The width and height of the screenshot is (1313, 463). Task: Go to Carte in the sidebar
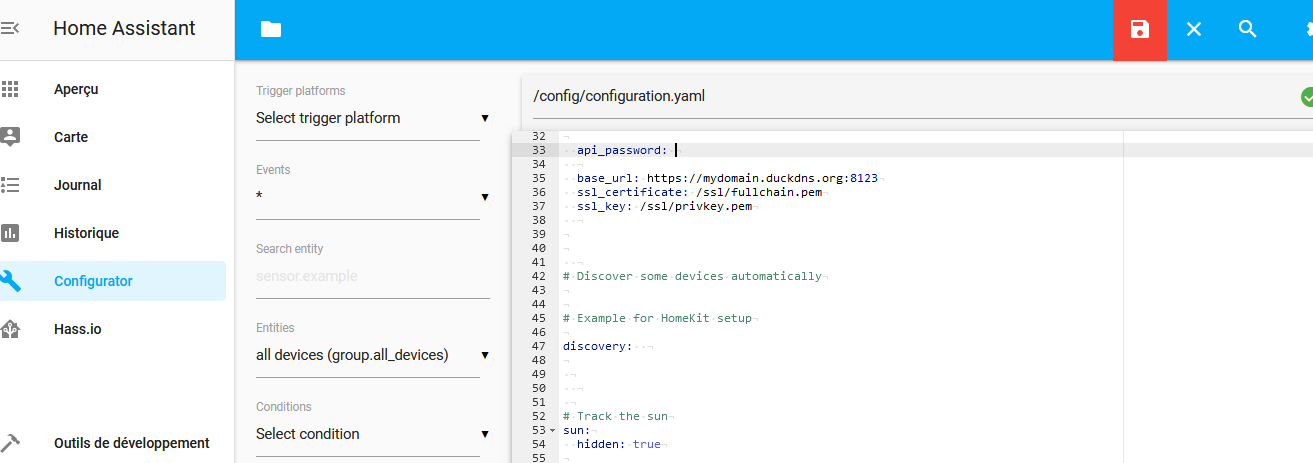point(71,137)
